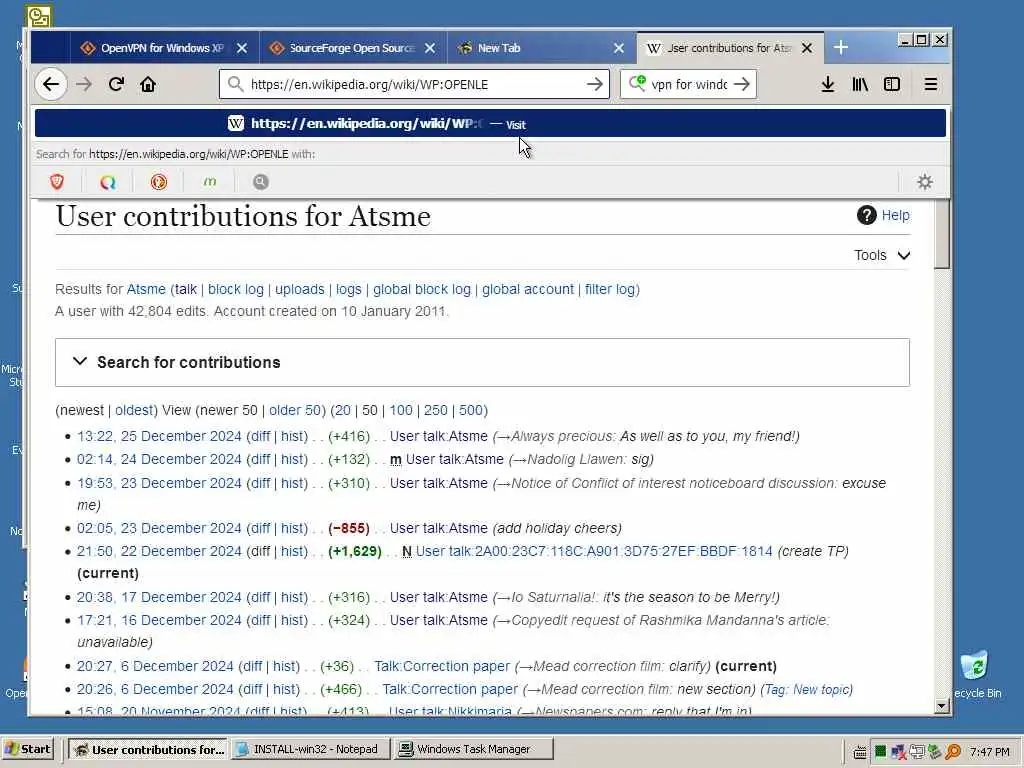The image size is (1024, 768).
Task: Open the Windows Start menu
Action: coord(29,749)
